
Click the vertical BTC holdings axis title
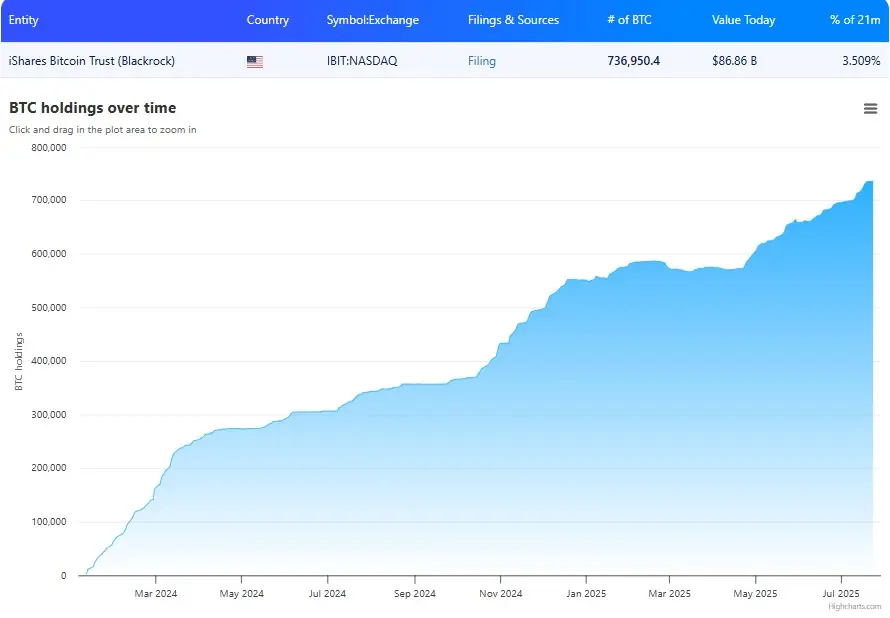point(19,361)
